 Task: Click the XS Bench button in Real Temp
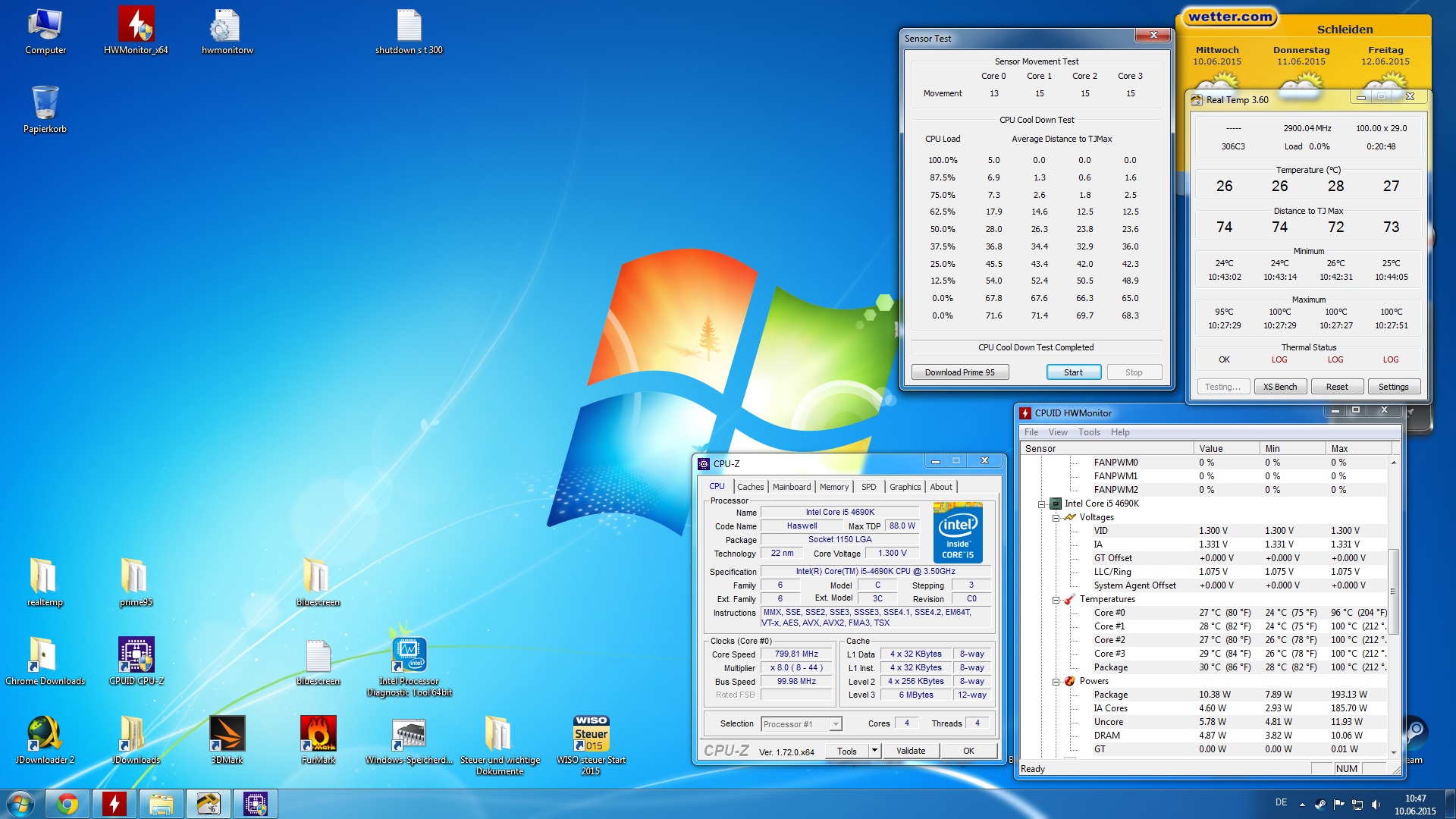[1279, 387]
